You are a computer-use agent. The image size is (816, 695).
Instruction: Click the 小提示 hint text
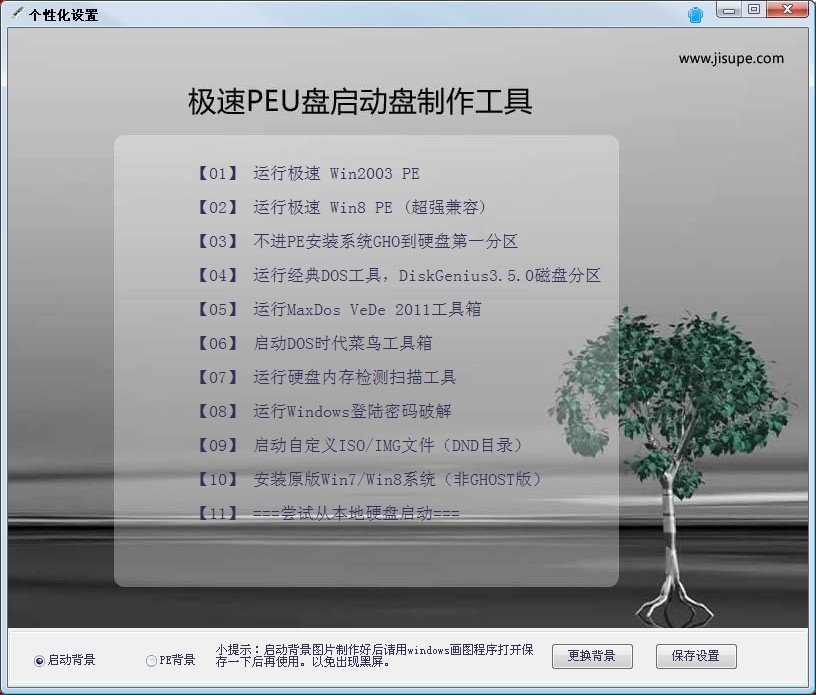coord(375,656)
